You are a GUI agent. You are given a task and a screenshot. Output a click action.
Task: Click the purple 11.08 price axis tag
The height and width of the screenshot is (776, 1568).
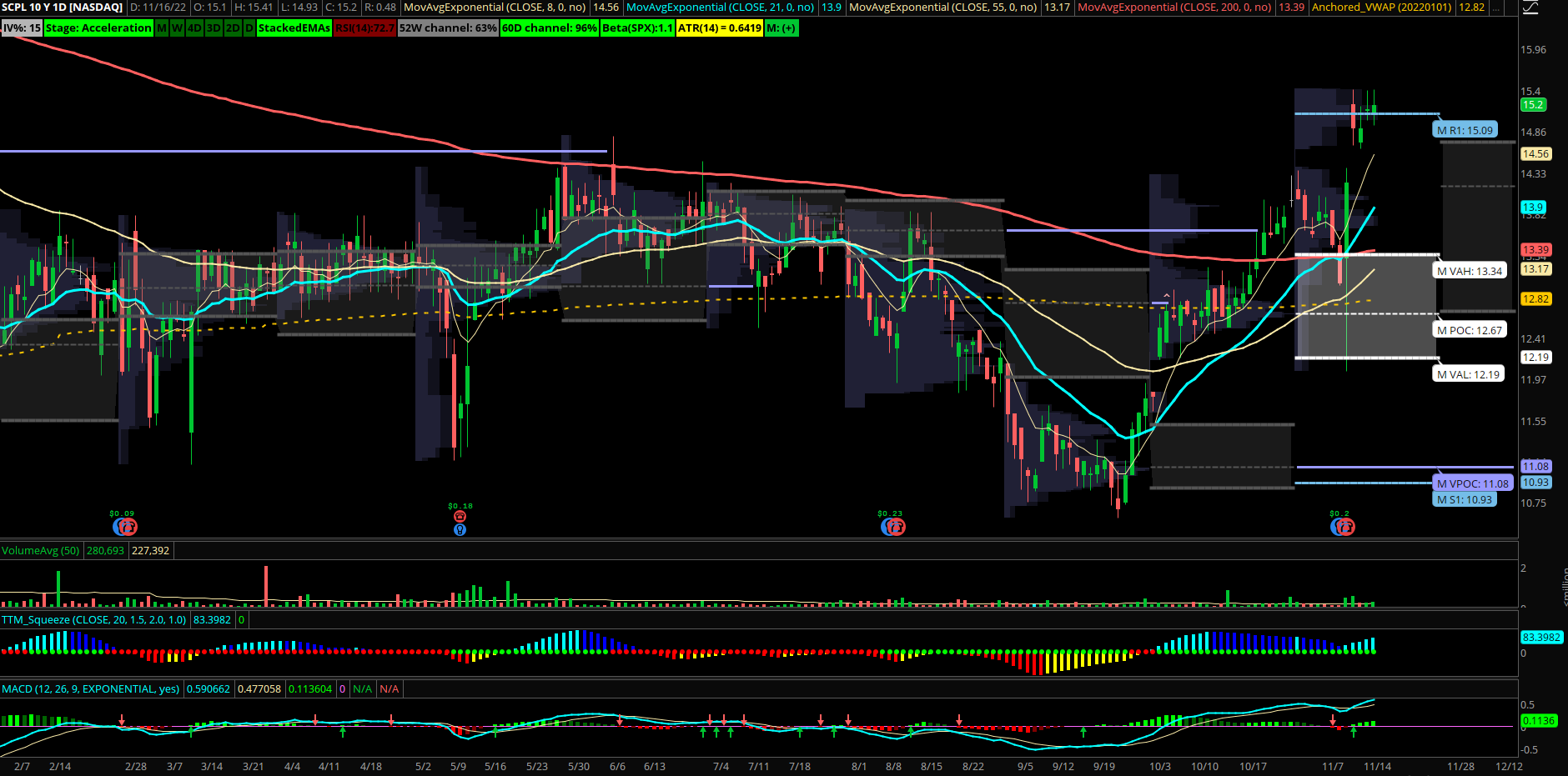(1535, 466)
